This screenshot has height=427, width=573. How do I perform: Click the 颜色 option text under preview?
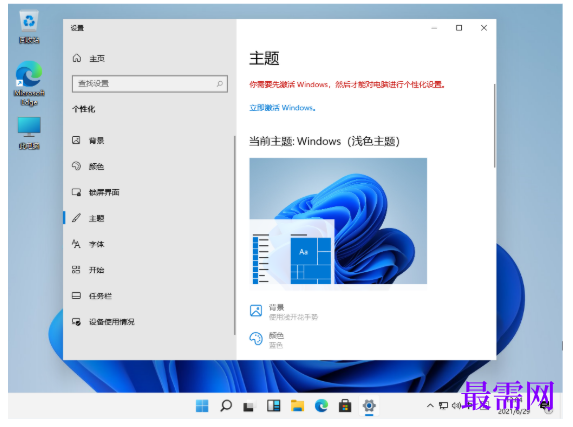276,335
